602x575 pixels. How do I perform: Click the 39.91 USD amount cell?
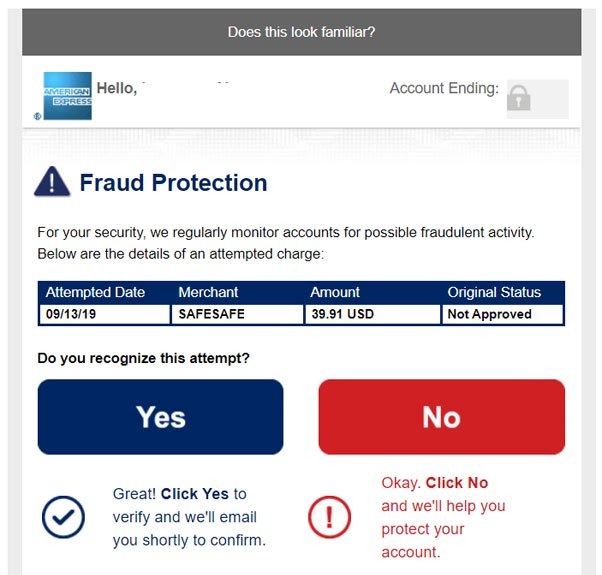tap(372, 314)
